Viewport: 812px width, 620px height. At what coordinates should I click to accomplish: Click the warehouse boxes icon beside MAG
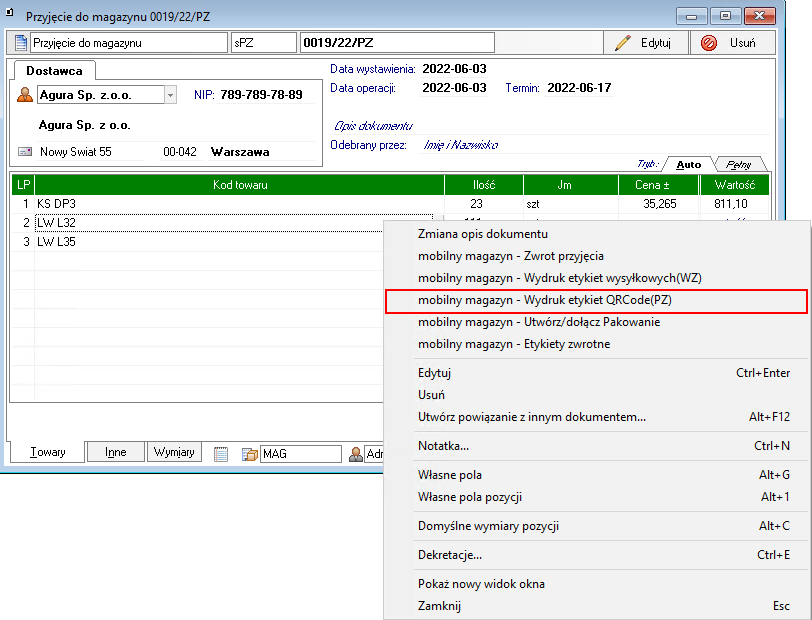coord(249,454)
